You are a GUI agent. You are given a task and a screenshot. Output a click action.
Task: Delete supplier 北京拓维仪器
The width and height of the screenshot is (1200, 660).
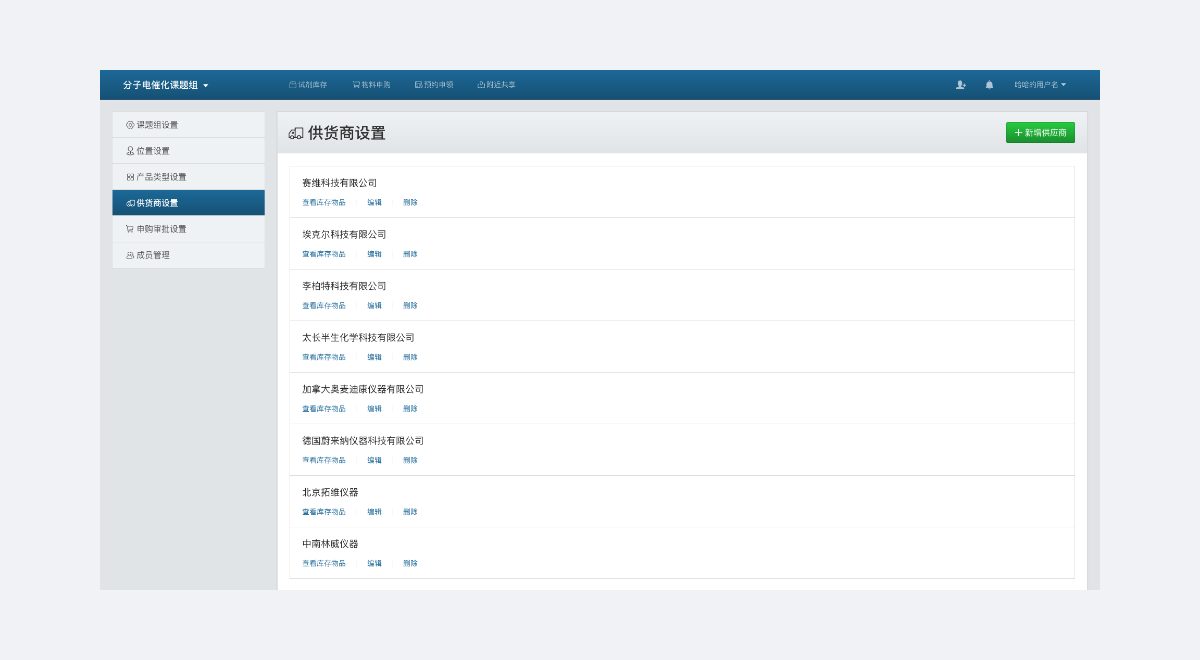tap(410, 512)
